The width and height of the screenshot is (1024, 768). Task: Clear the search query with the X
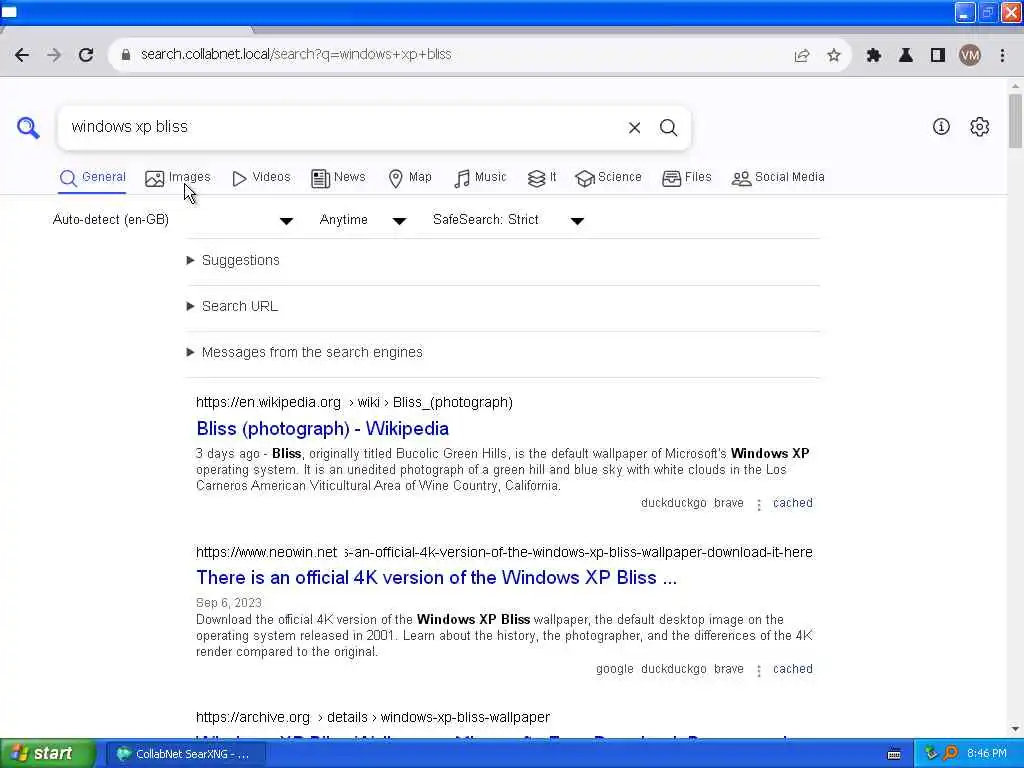click(634, 128)
